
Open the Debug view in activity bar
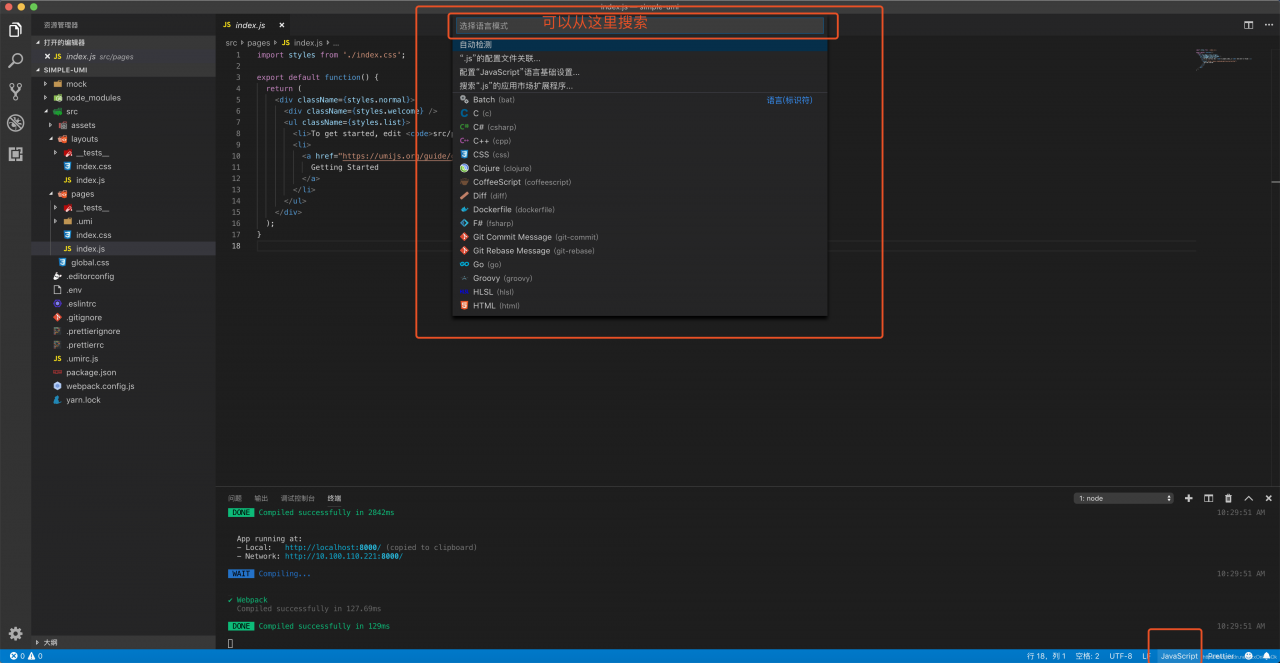click(15, 123)
